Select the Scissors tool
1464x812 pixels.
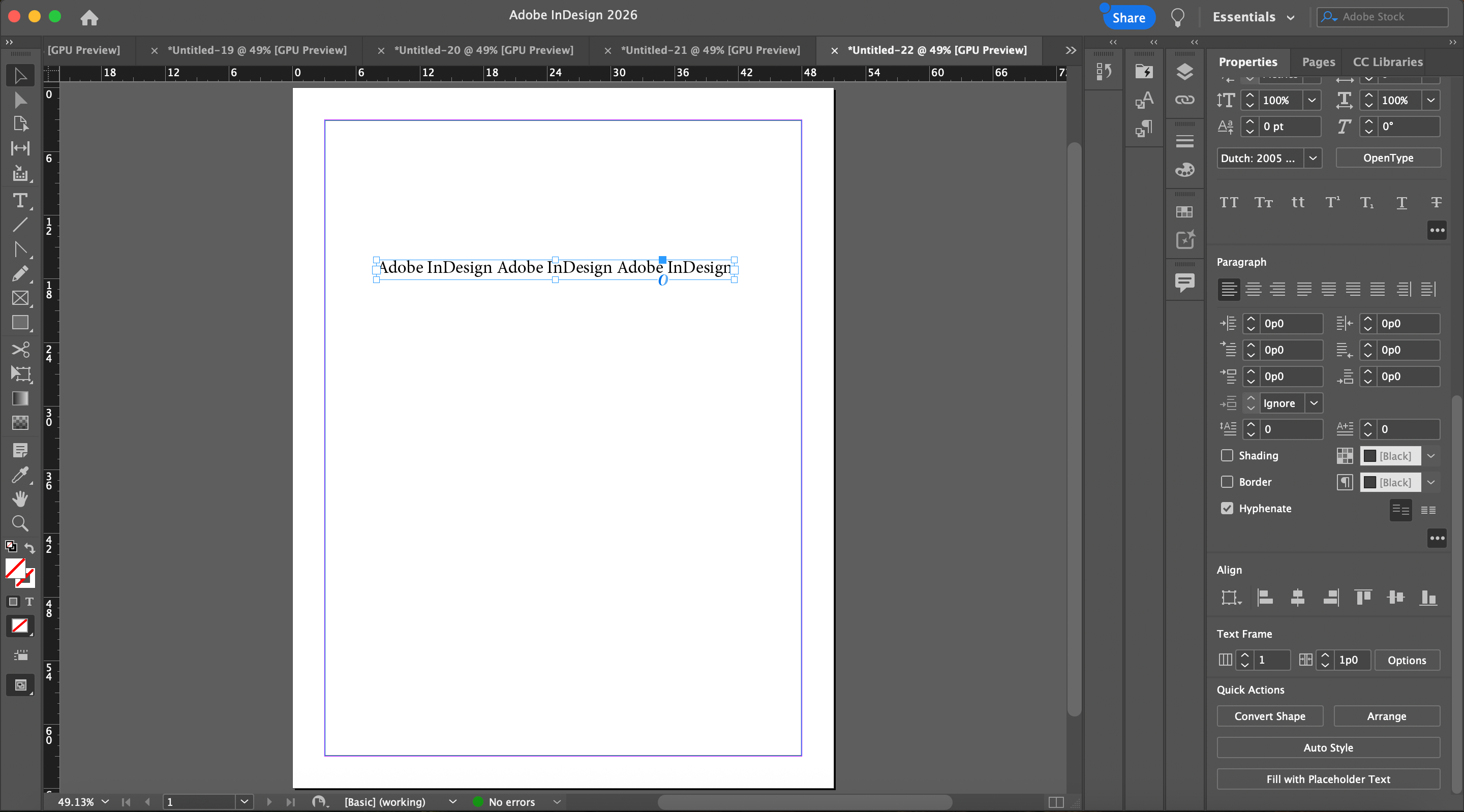tap(20, 349)
